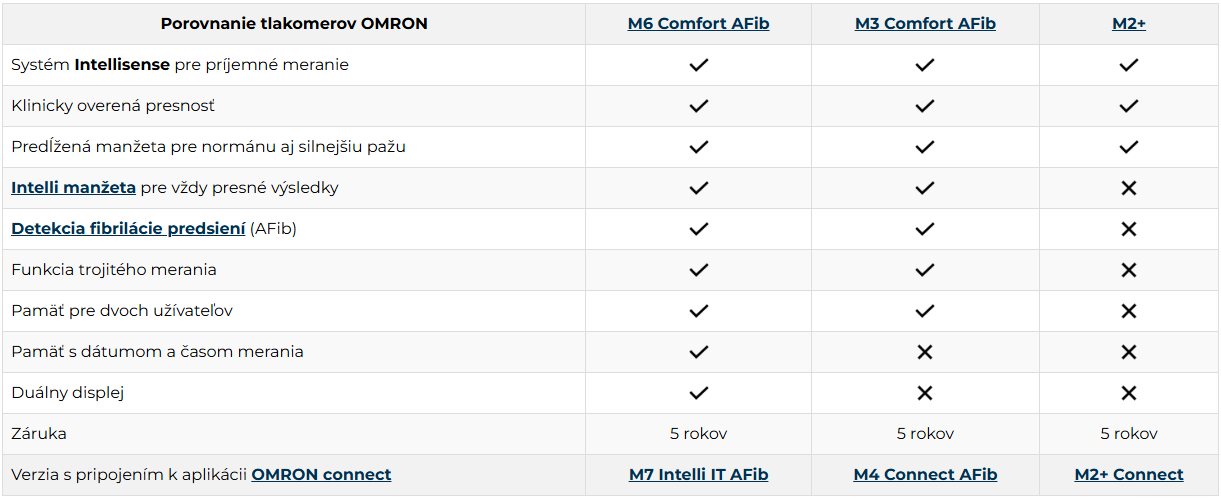Open the M7 Intelli IT AFib link

pyautogui.click(x=698, y=475)
